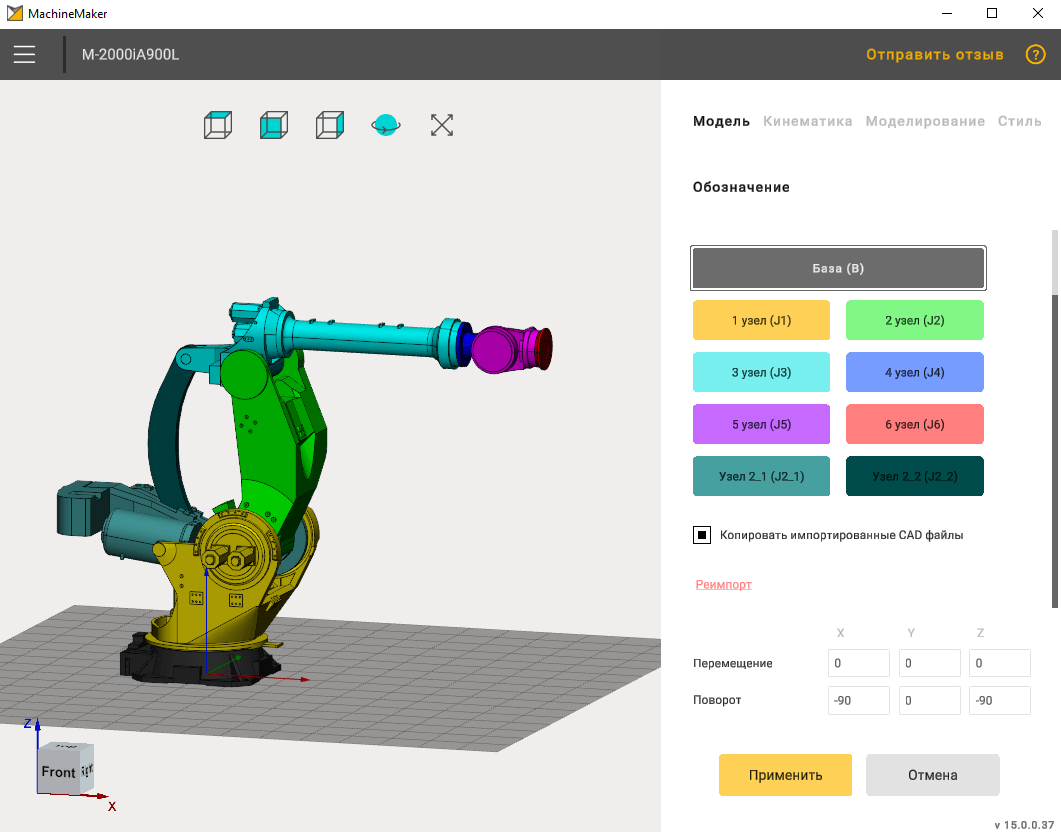Click the Поворот X input field
Image resolution: width=1061 pixels, height=832 pixels.
(858, 700)
